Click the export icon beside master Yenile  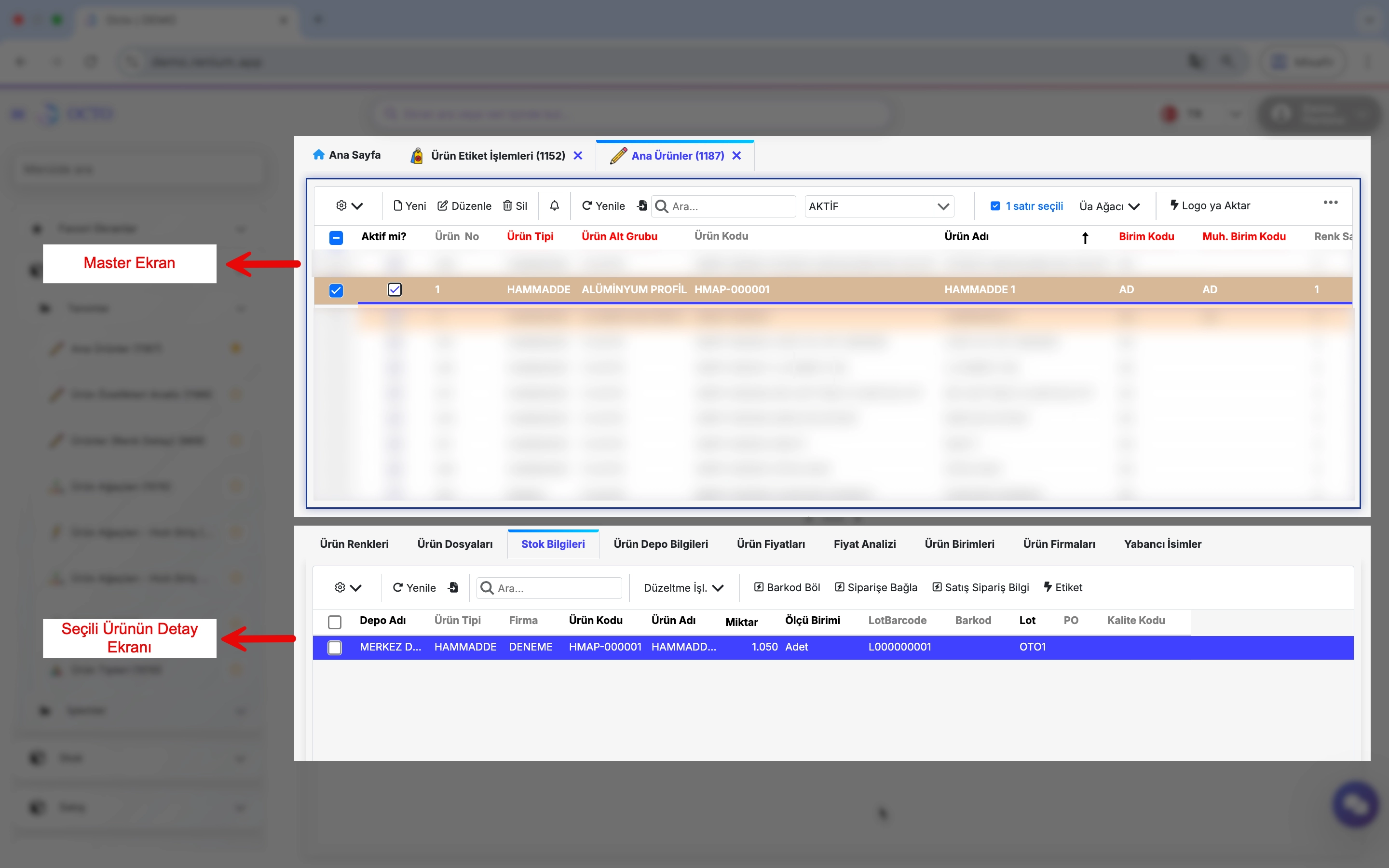(x=642, y=205)
